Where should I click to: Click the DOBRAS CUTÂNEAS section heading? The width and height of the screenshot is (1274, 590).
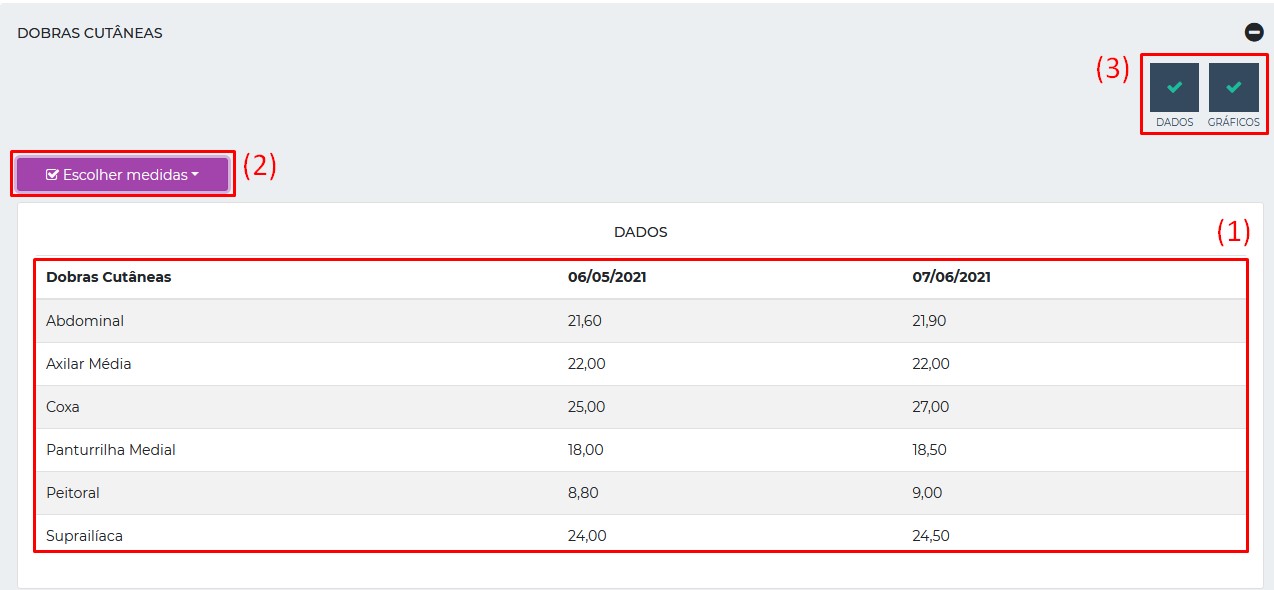90,33
